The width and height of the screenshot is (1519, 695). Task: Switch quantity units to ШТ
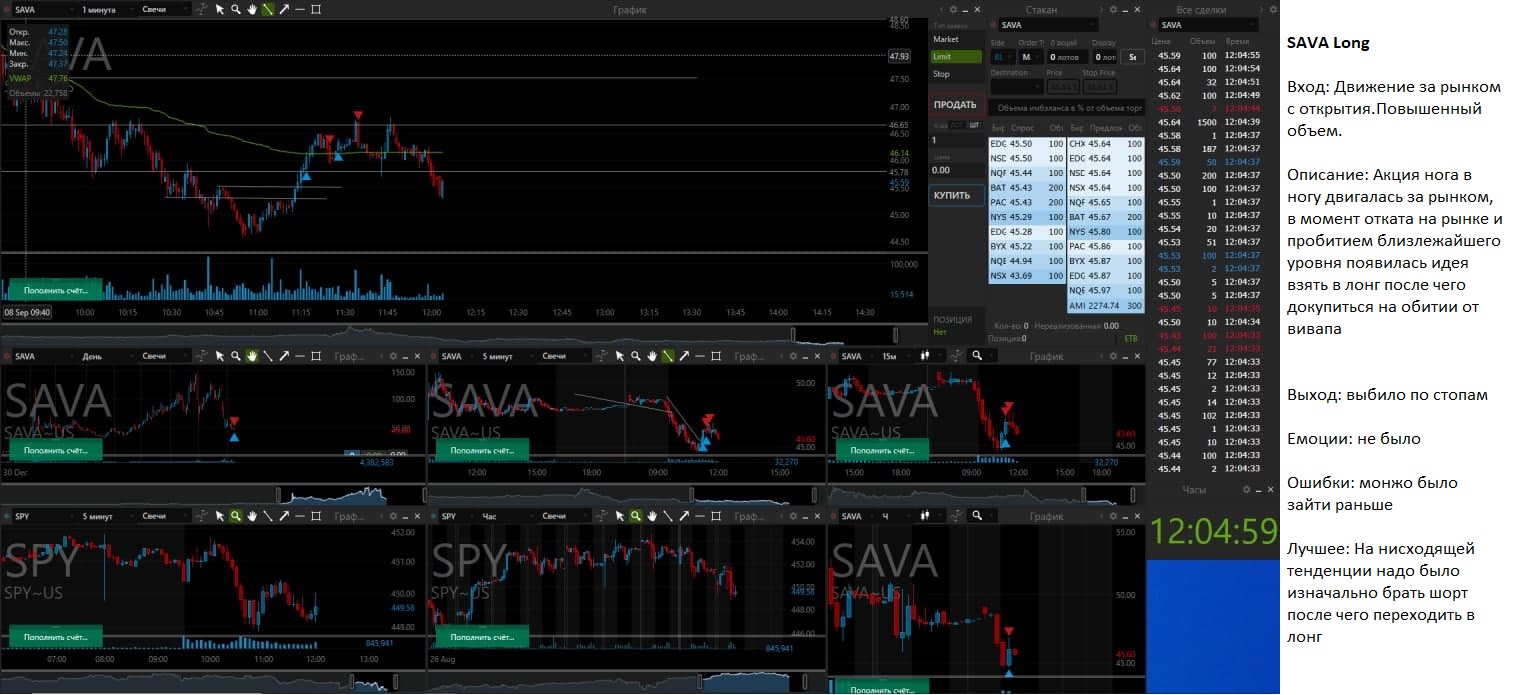[x=974, y=125]
